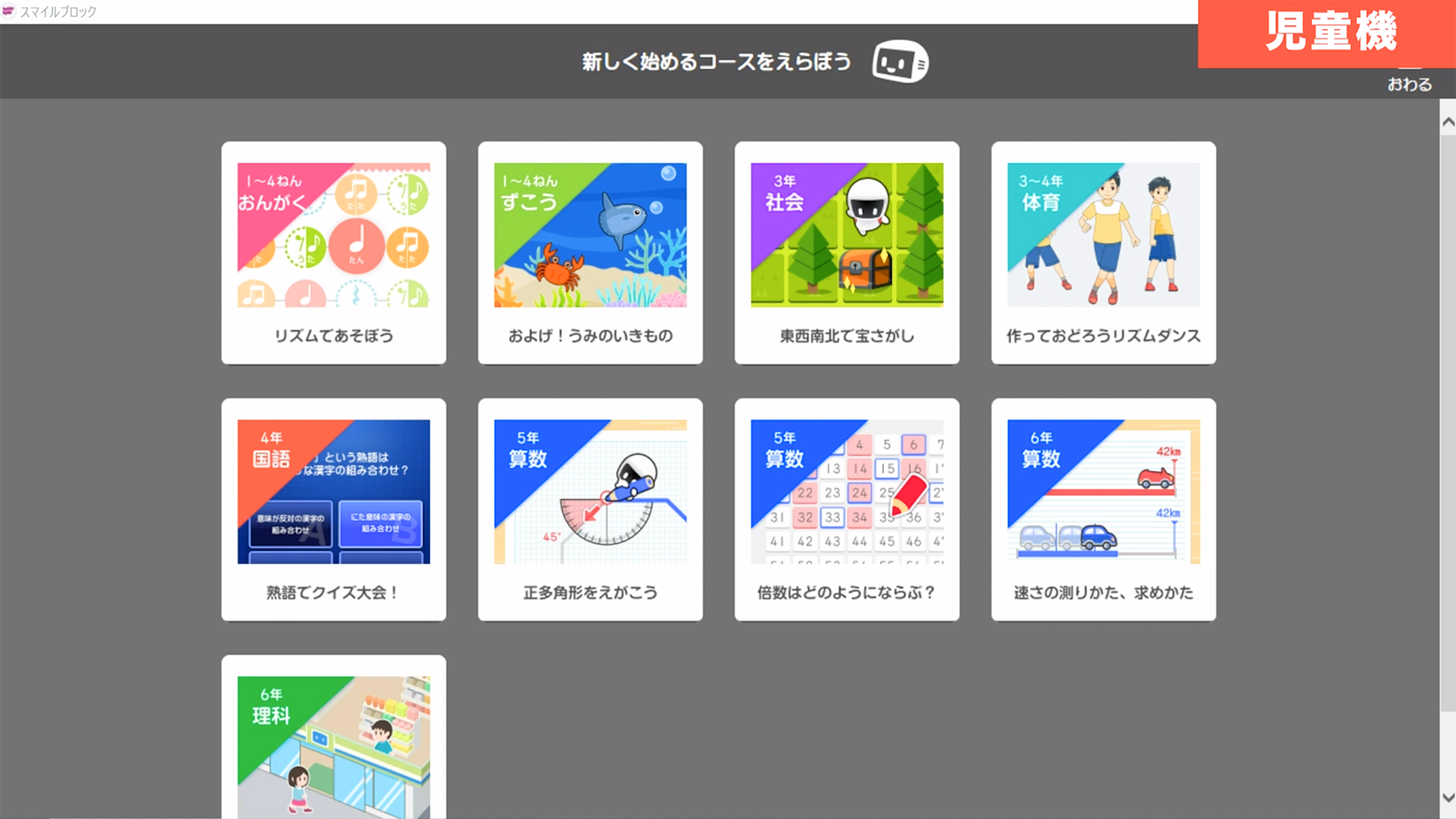Select 正多角形をえがこう math course
This screenshot has height=819, width=1456.
[589, 506]
